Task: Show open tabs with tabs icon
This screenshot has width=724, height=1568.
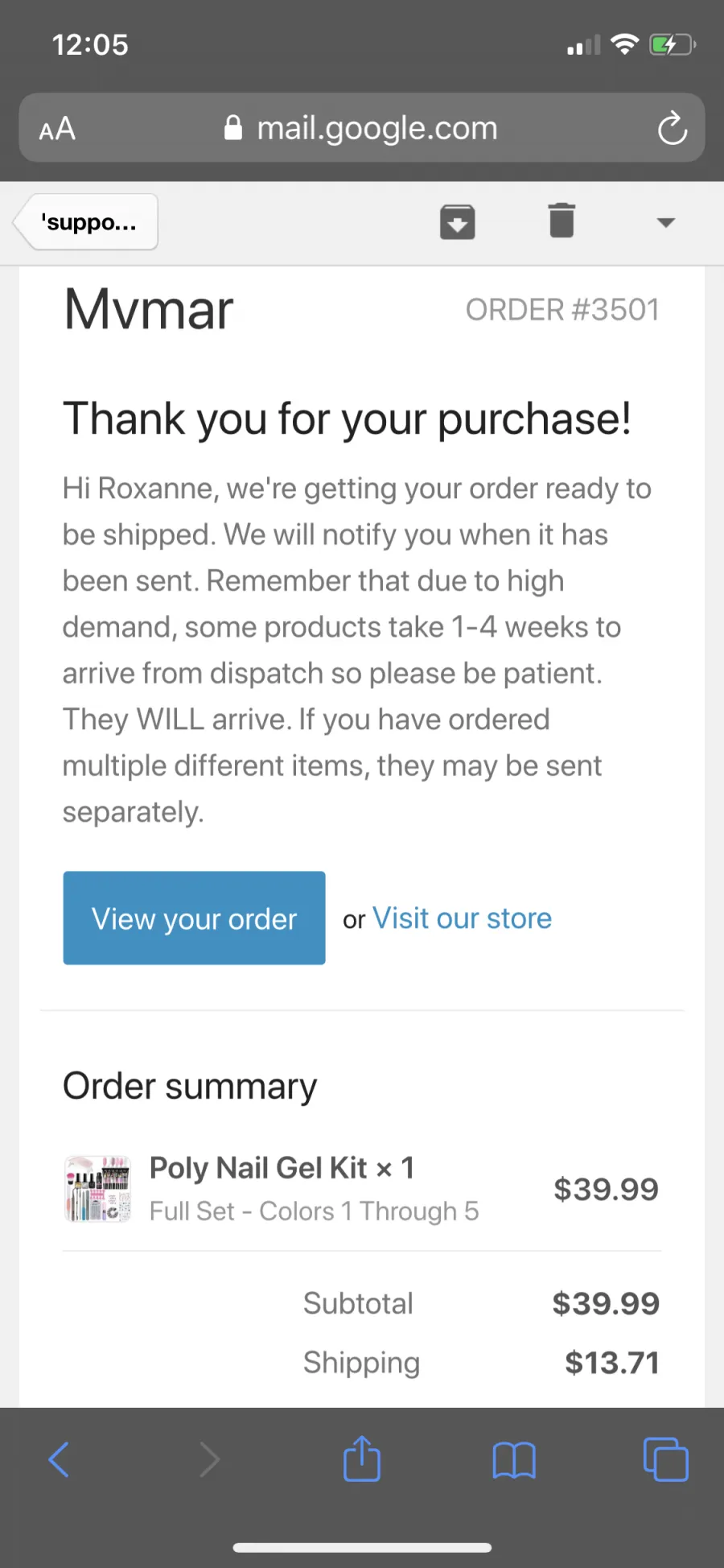Action: 666,1459
